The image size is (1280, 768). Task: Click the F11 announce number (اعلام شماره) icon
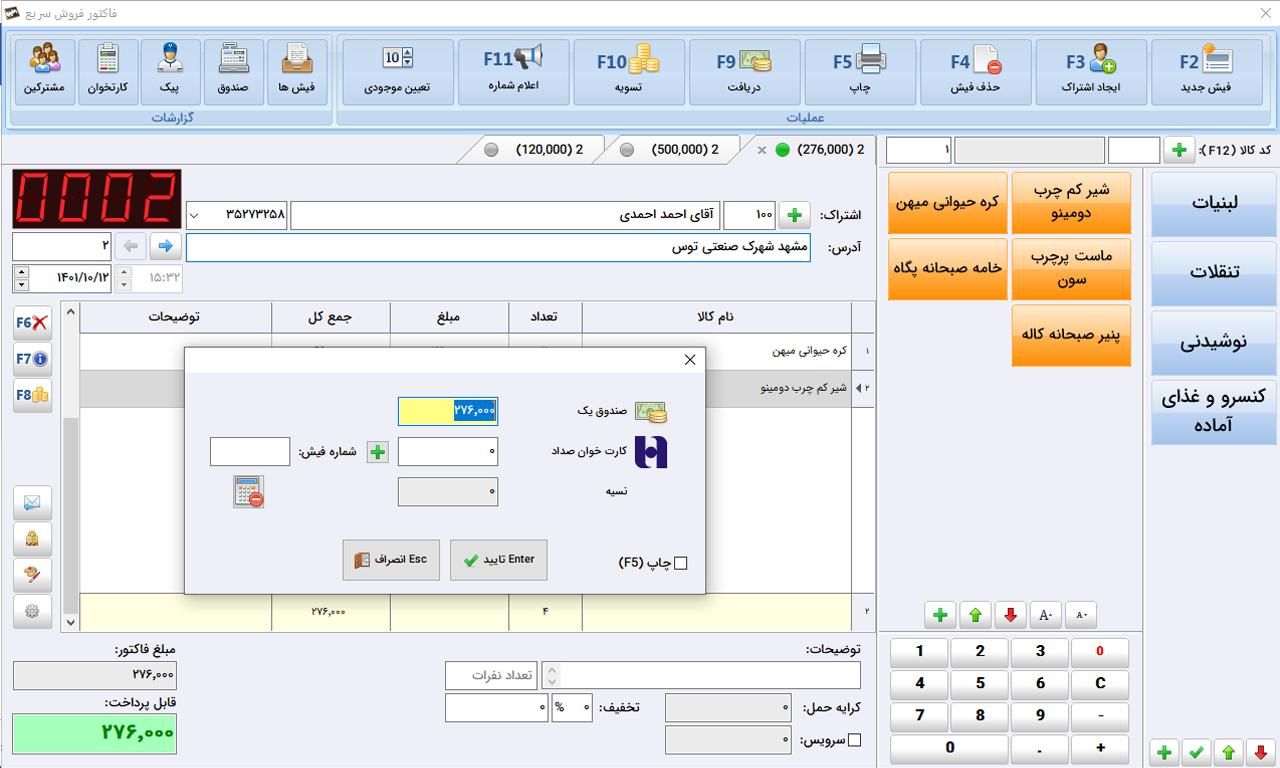(513, 72)
